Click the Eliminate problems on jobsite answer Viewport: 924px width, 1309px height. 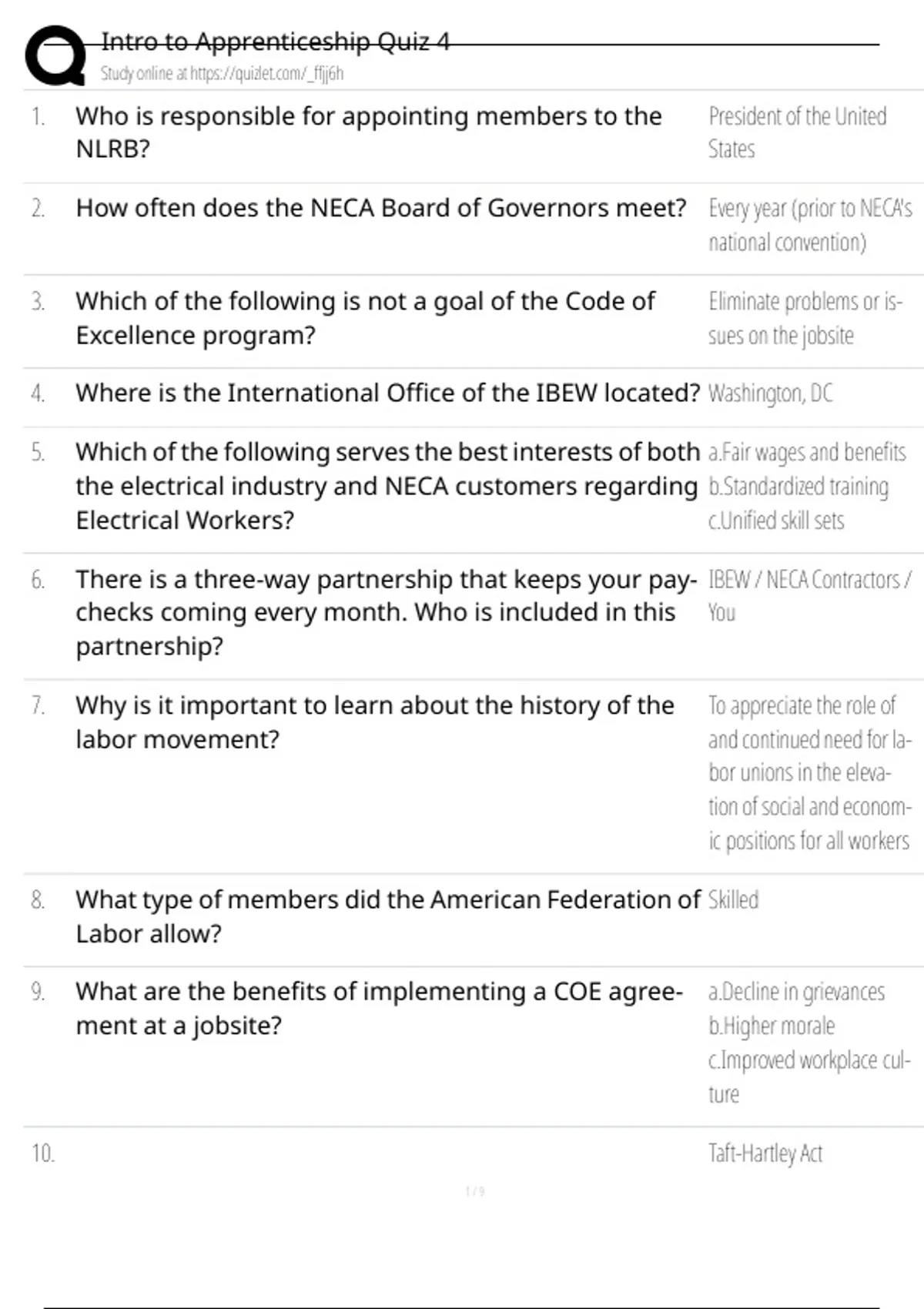805,318
